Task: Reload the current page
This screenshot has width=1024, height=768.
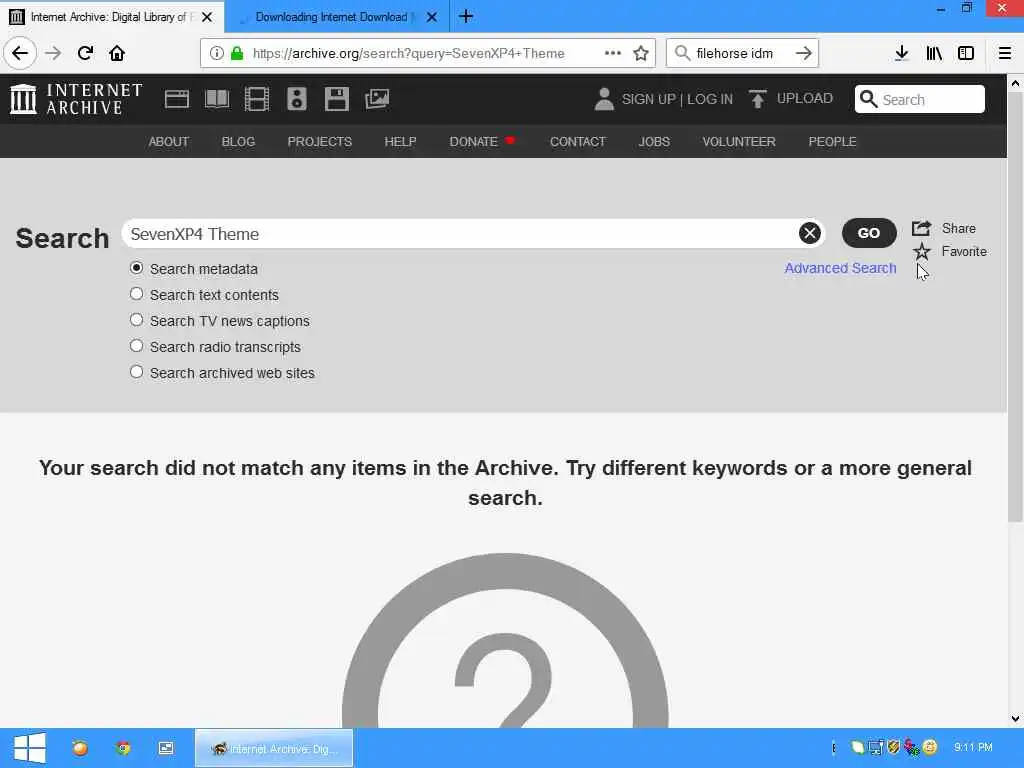Action: [85, 53]
